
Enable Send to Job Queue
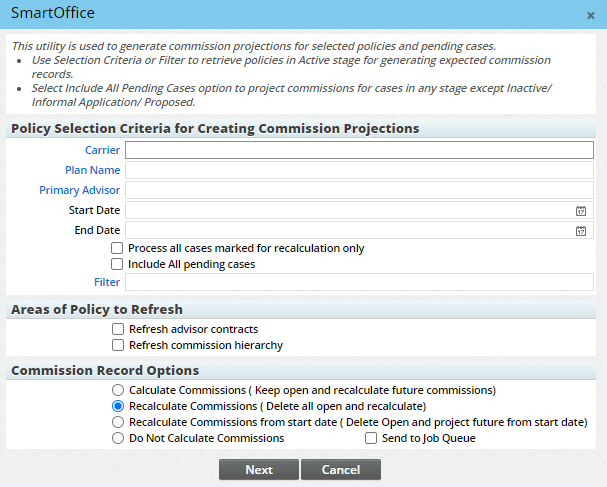(371, 438)
